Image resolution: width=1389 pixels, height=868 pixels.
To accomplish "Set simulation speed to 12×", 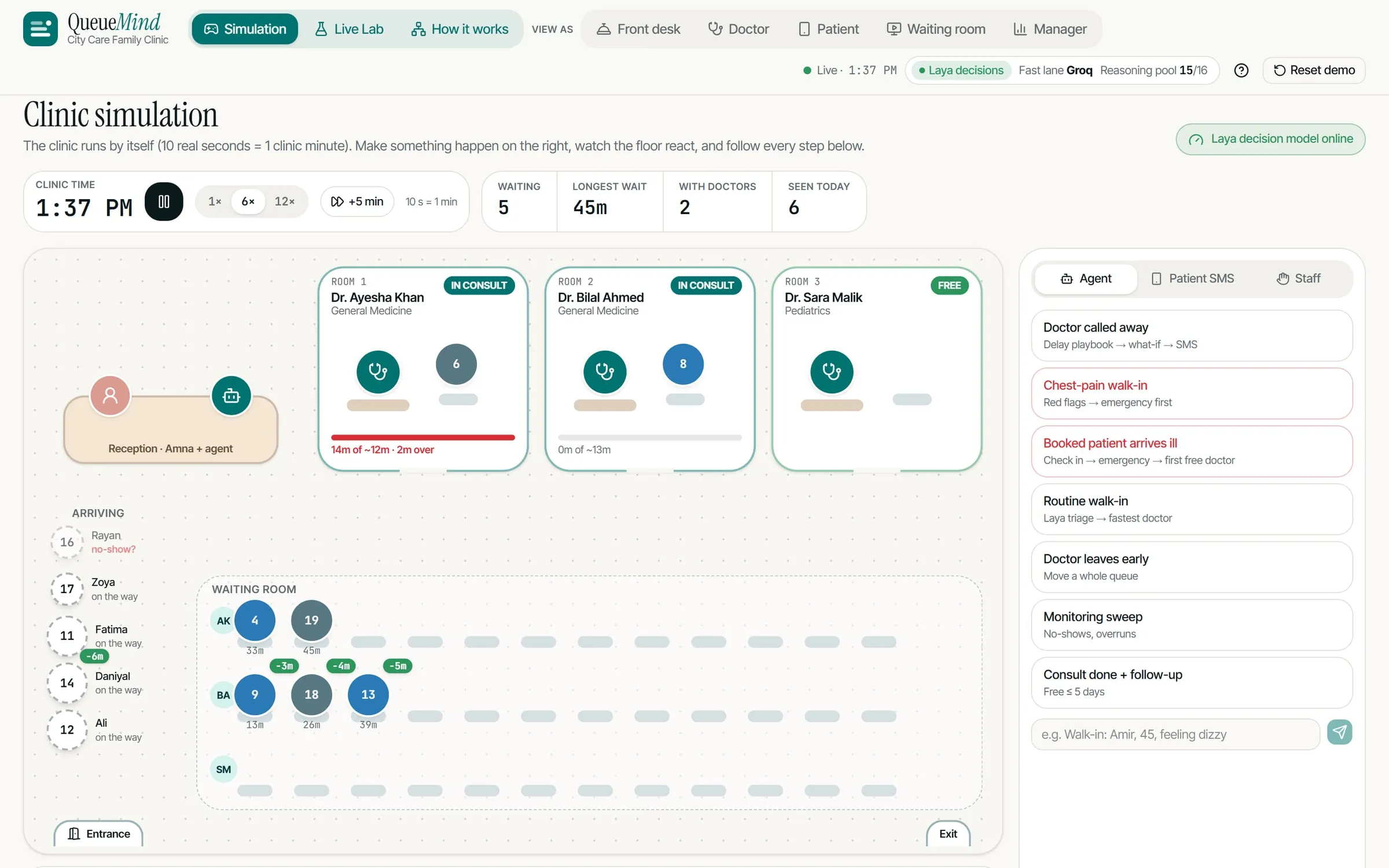I will click(284, 201).
